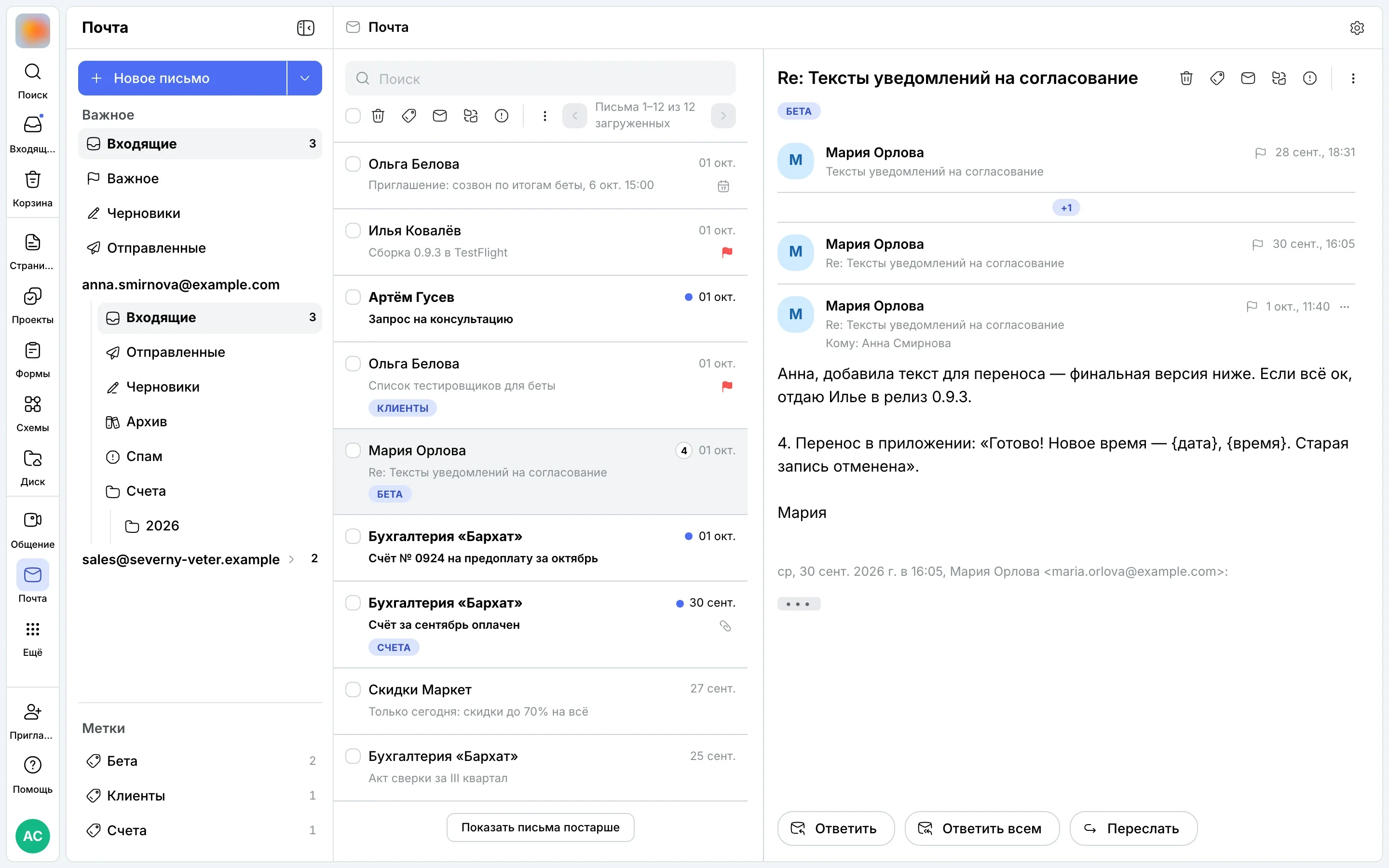Viewport: 1389px width, 868px height.
Task: Click Переслать button
Action: tap(1133, 828)
